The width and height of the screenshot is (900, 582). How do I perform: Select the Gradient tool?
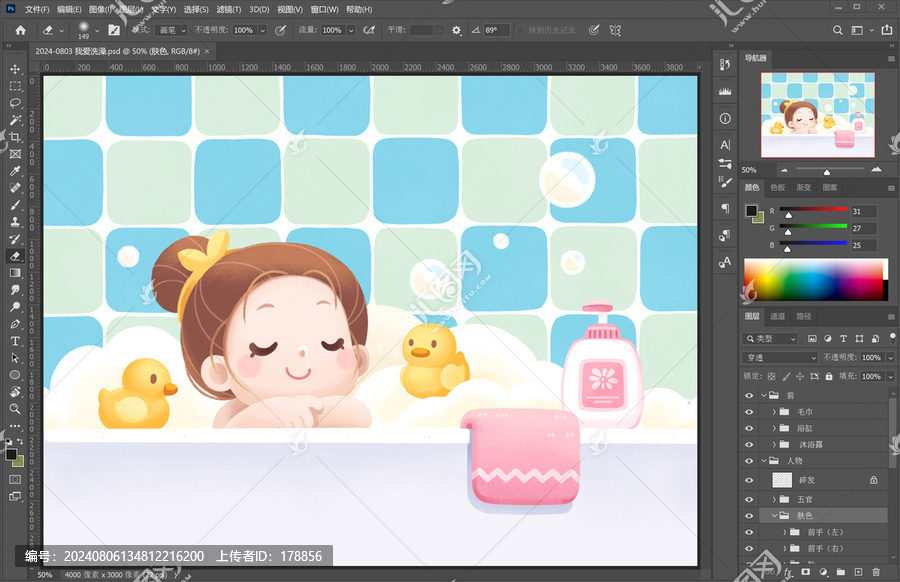[x=15, y=273]
